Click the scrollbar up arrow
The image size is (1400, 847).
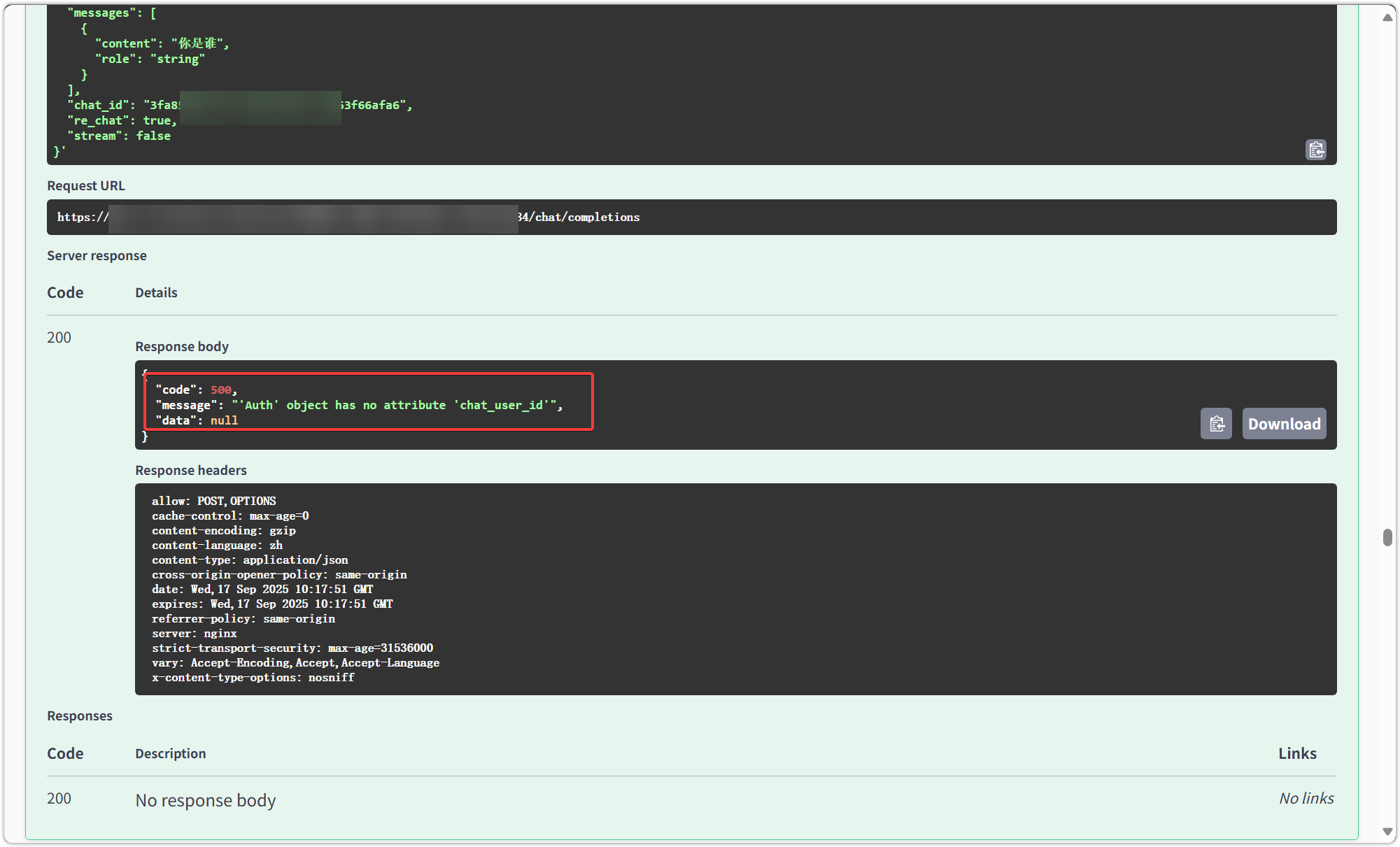[x=1387, y=17]
